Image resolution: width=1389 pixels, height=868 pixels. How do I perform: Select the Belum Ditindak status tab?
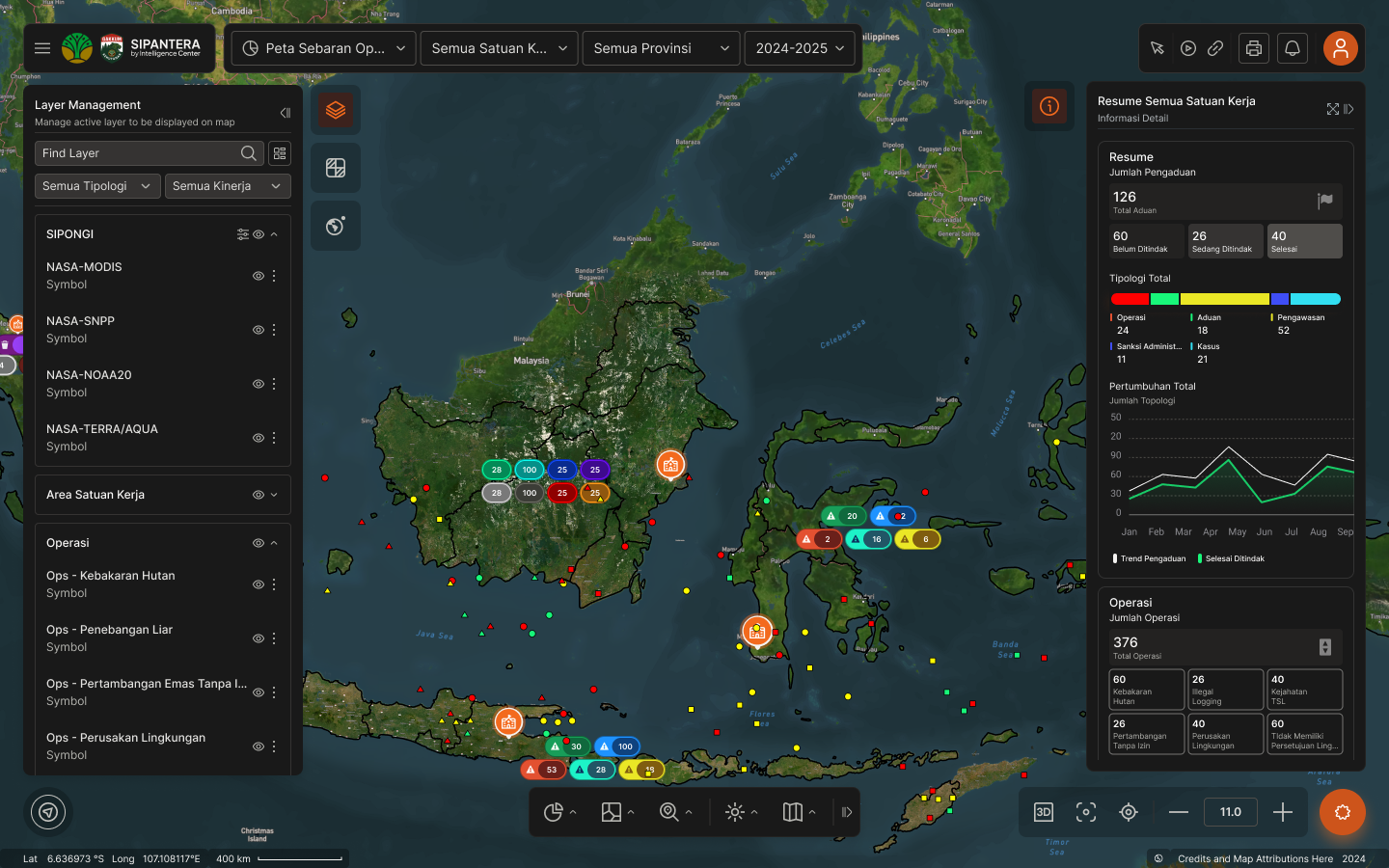(1146, 241)
